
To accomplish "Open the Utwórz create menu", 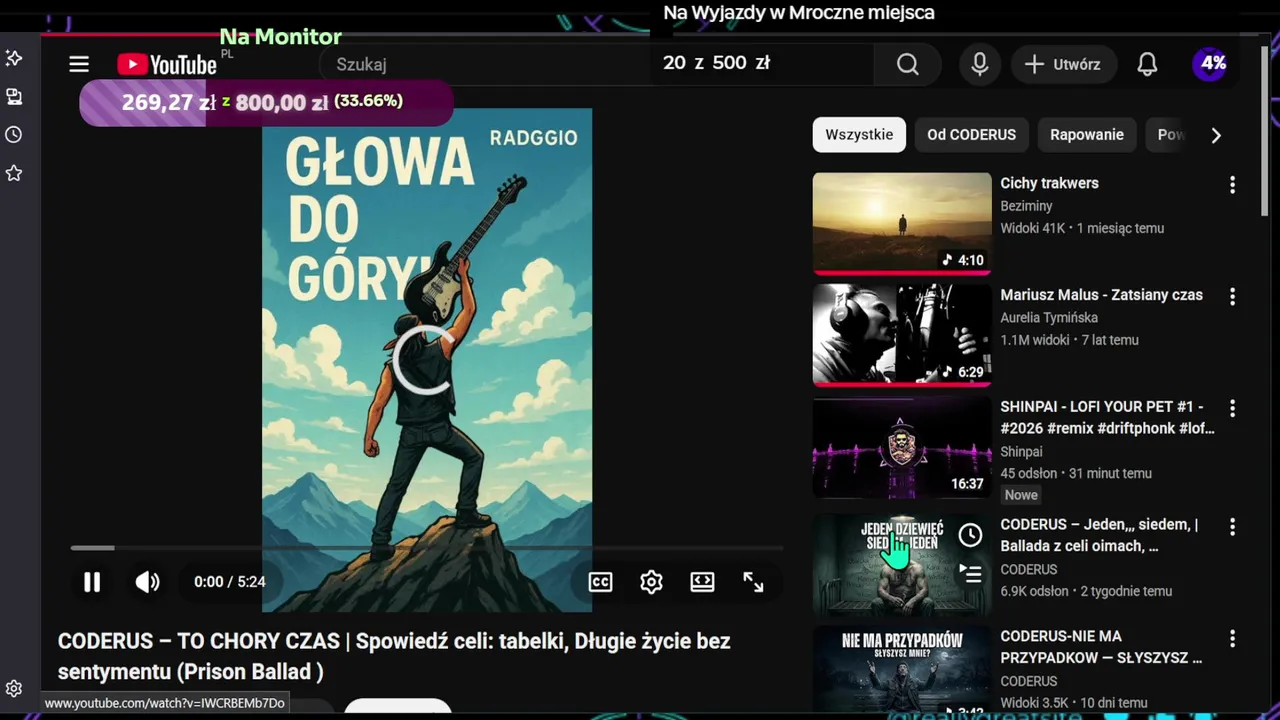I will pos(1062,64).
